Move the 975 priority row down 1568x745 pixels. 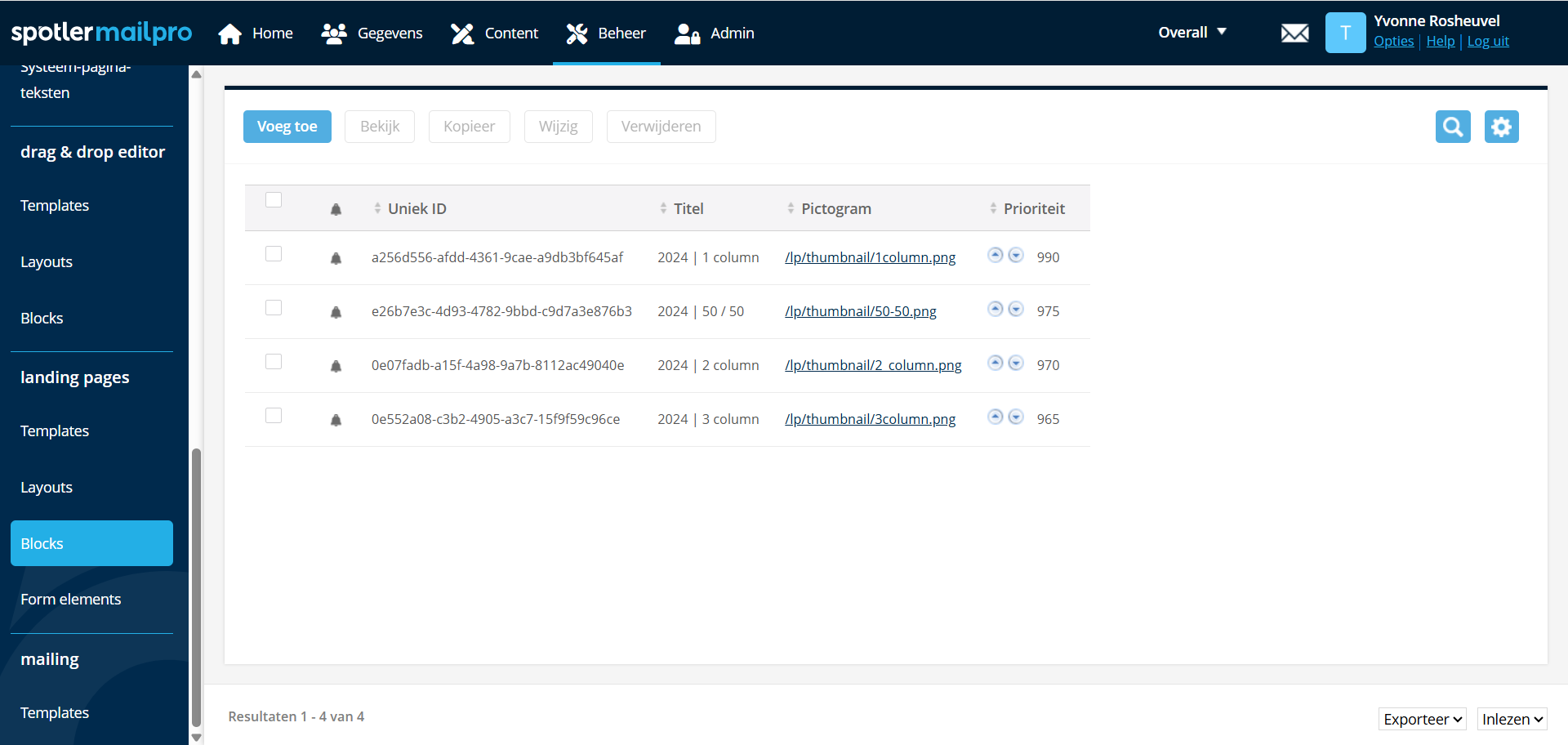click(x=1016, y=309)
